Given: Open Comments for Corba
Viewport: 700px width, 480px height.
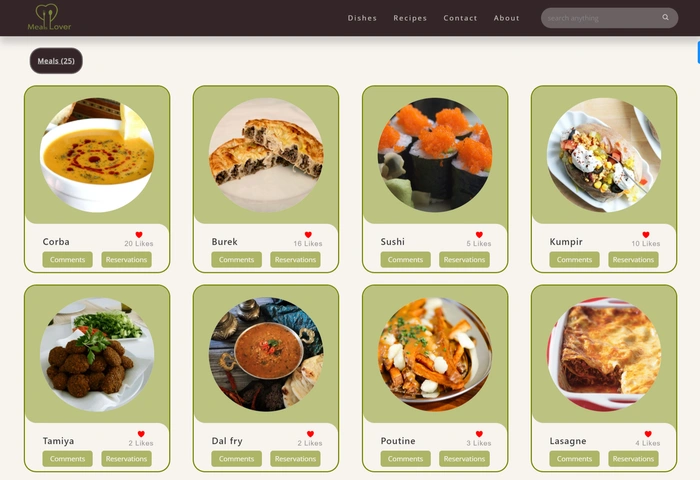Looking at the screenshot, I should pyautogui.click(x=67, y=259).
